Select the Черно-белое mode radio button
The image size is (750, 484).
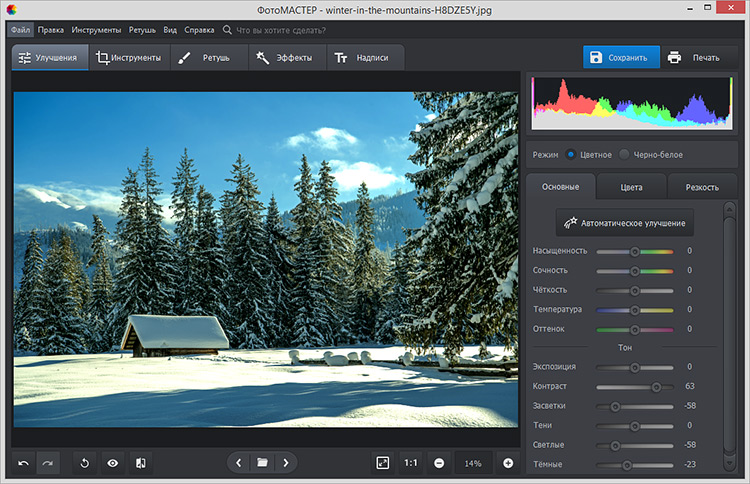coord(624,154)
